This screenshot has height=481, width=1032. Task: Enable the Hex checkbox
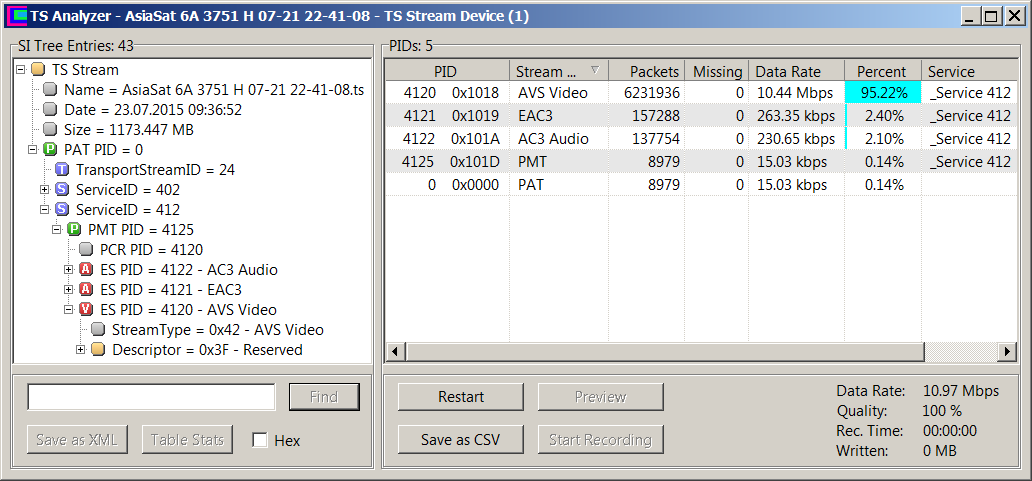[x=260, y=440]
